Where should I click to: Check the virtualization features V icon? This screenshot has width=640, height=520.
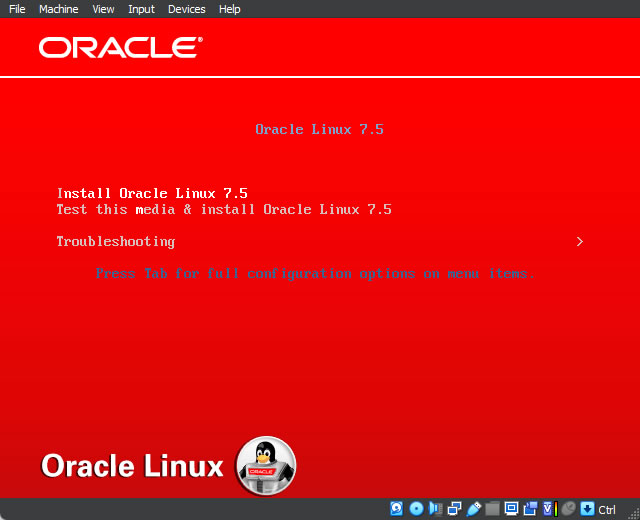coord(550,509)
